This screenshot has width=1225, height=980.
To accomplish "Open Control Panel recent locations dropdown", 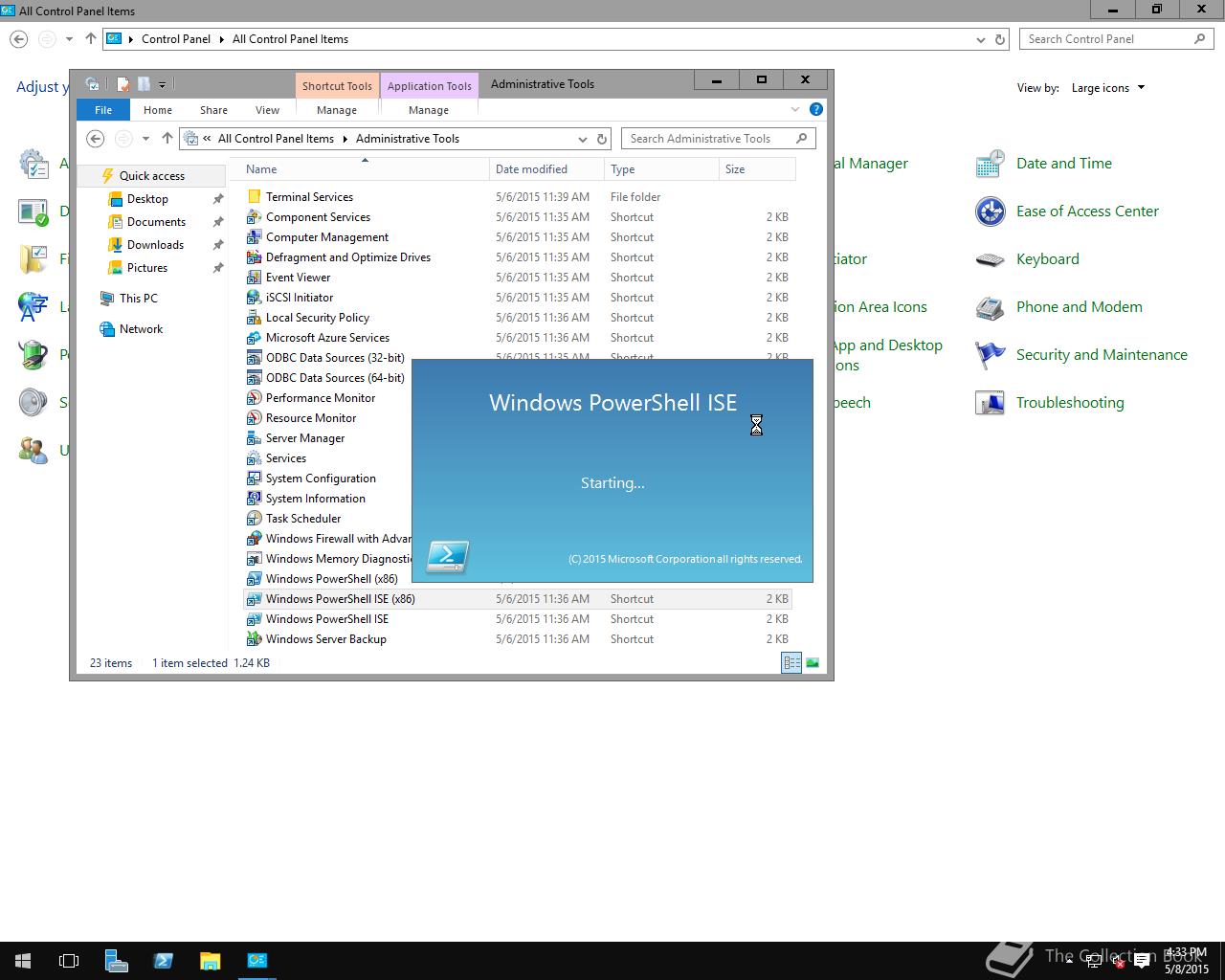I will pyautogui.click(x=69, y=39).
